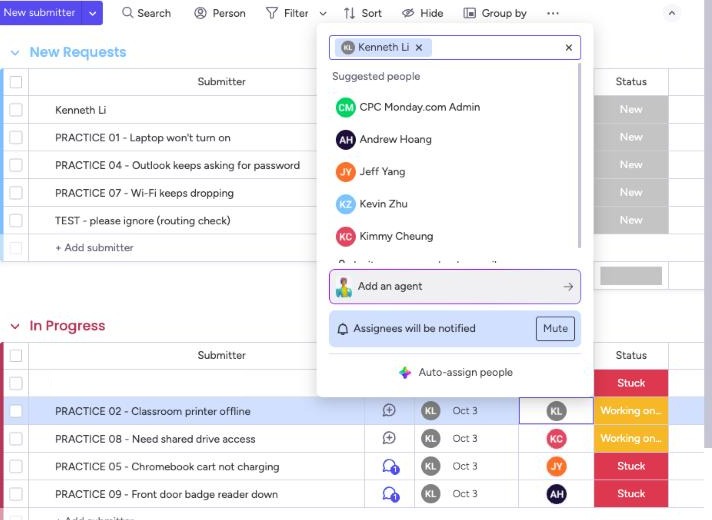
Task: Check the TEST please ignore row checkbox
Action: [x=16, y=221]
